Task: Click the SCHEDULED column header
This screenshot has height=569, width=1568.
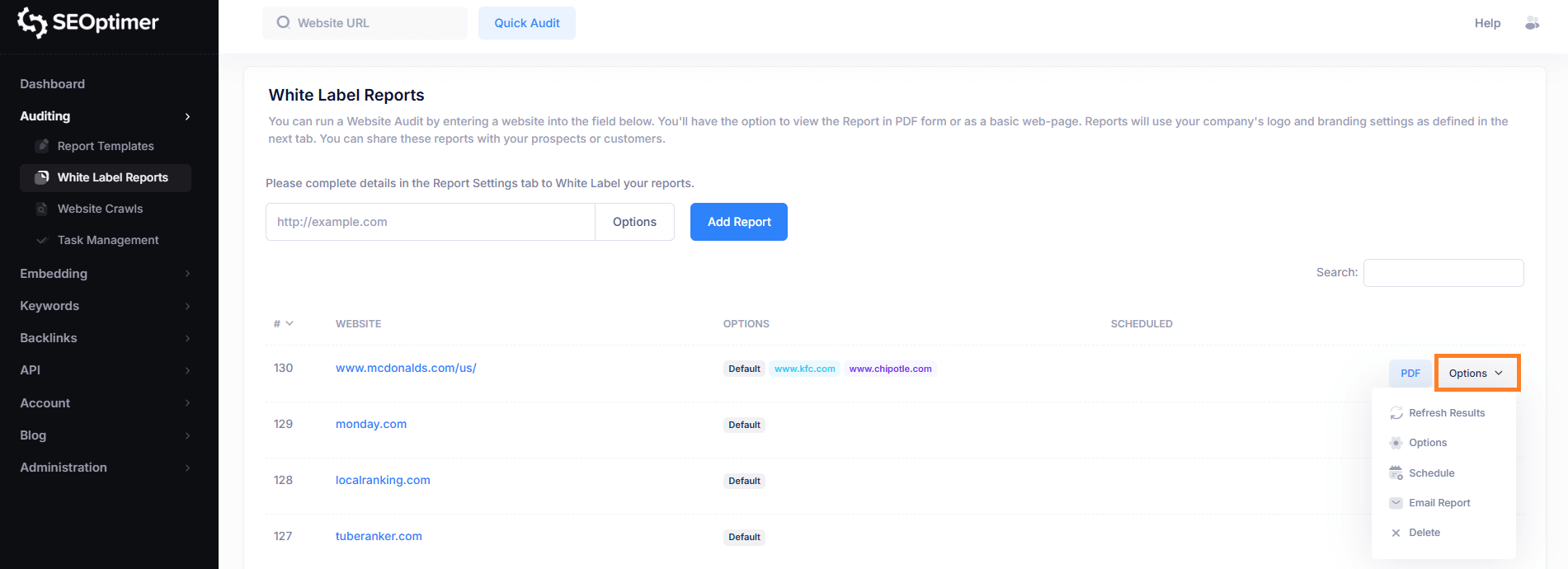Action: tap(1142, 324)
